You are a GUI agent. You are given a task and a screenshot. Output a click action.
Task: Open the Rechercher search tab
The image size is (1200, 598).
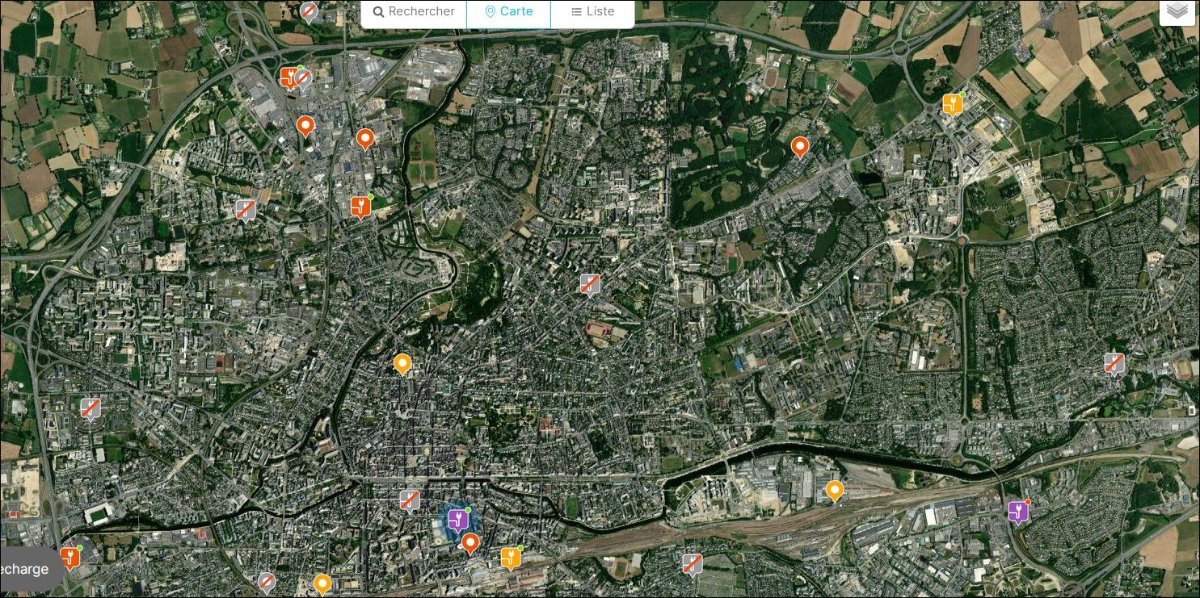pos(413,13)
